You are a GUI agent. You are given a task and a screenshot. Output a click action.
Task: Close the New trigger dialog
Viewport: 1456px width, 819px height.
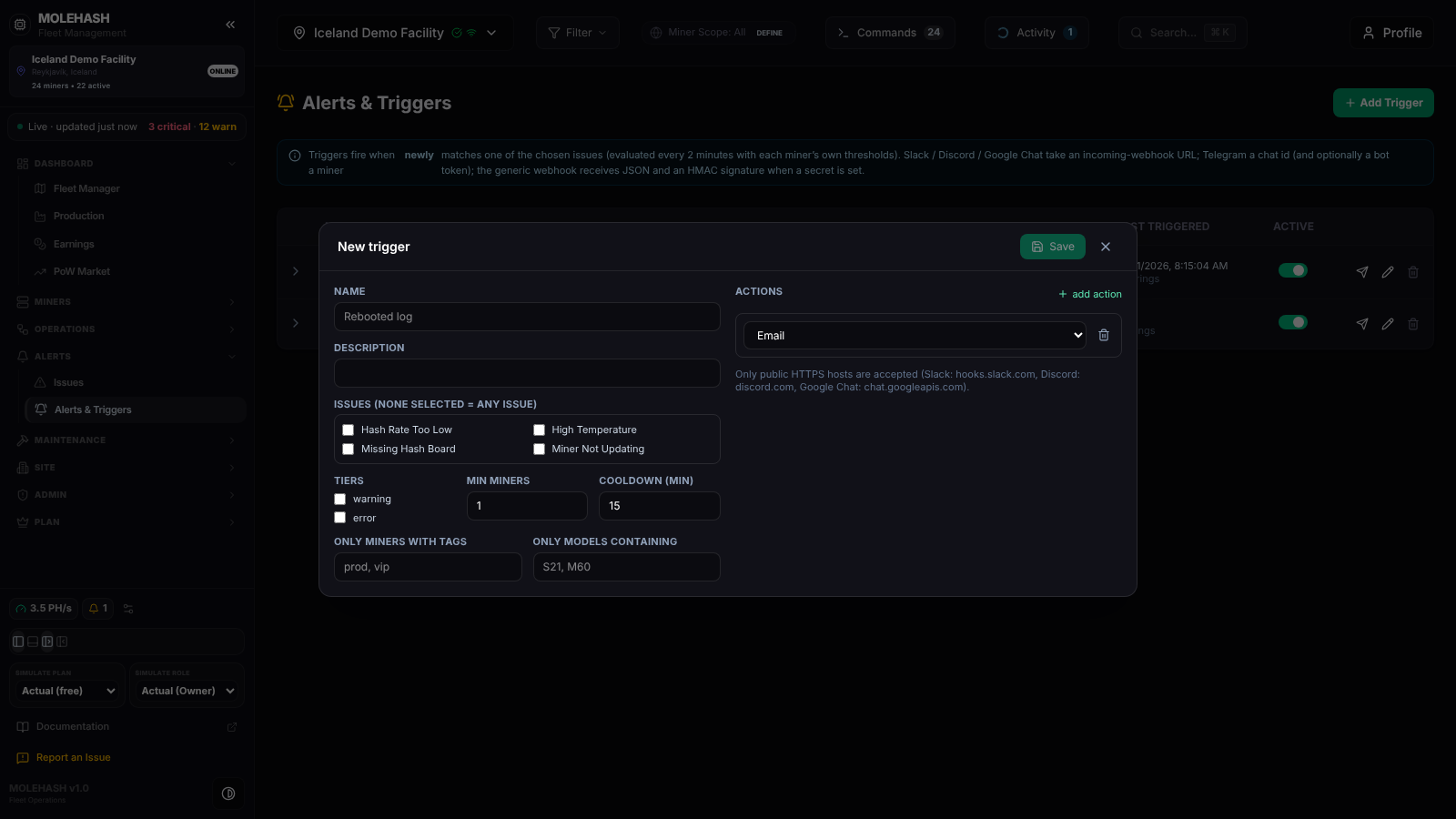1106,247
